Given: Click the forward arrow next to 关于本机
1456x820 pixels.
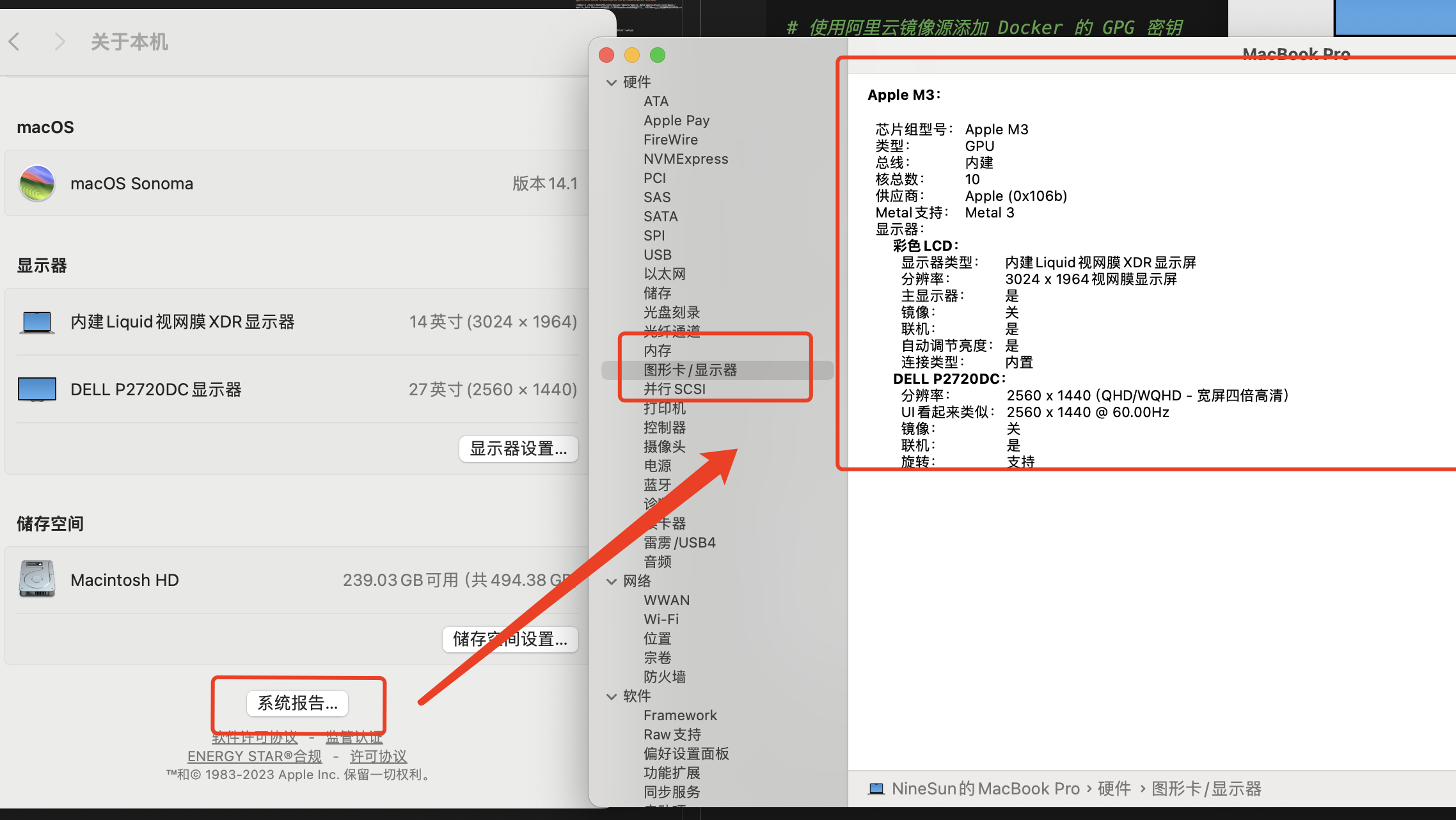Looking at the screenshot, I should pos(59,42).
